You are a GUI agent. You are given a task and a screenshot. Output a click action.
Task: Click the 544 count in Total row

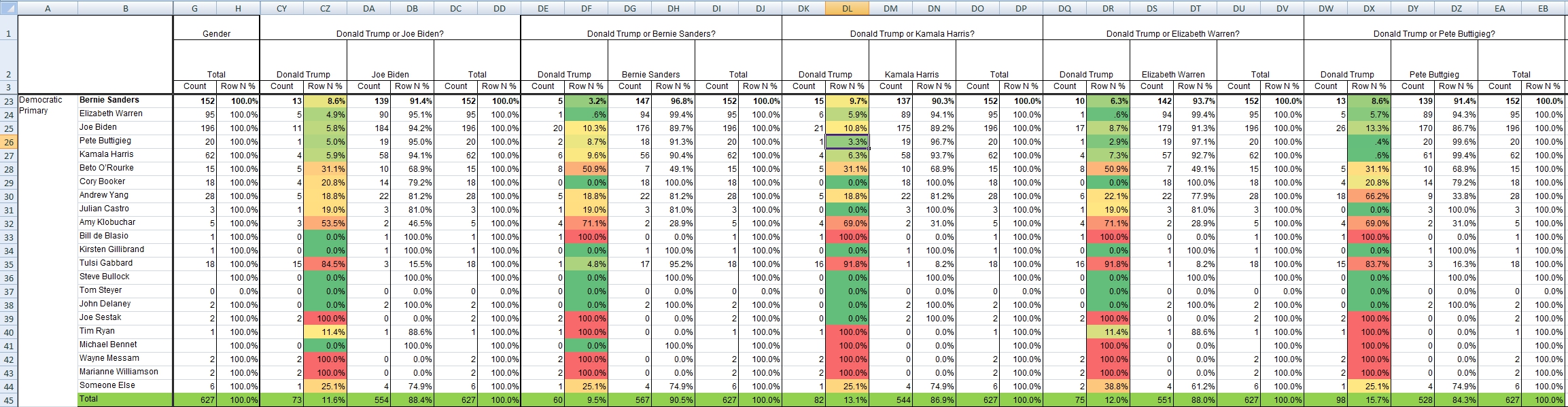[x=890, y=400]
